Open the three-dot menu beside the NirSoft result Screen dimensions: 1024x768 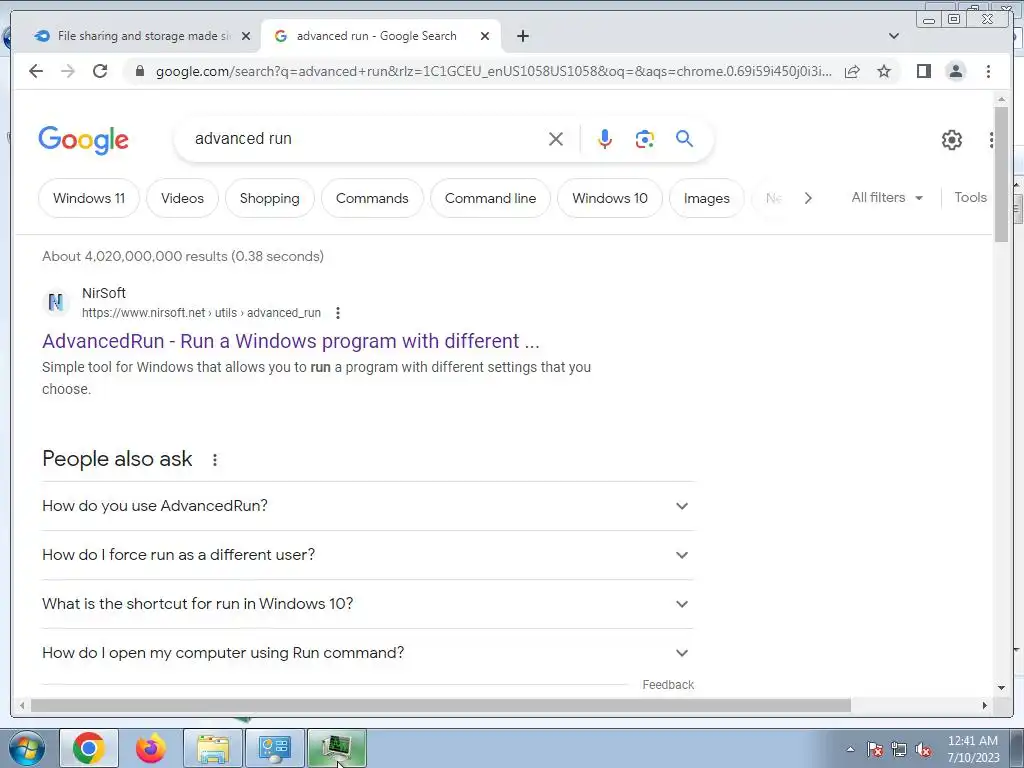pyautogui.click(x=338, y=313)
